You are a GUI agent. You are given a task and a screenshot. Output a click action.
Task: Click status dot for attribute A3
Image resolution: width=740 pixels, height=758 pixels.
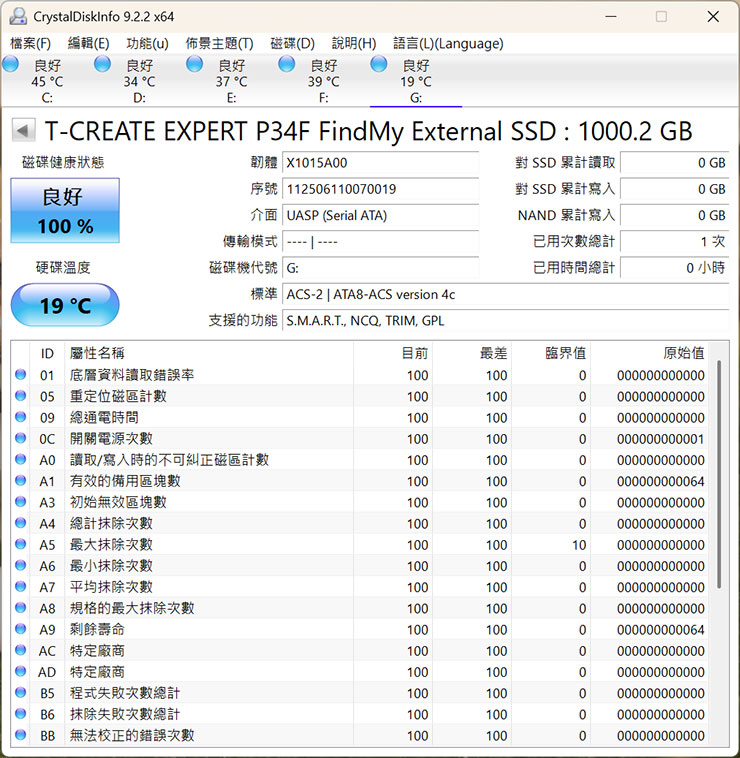pos(20,502)
